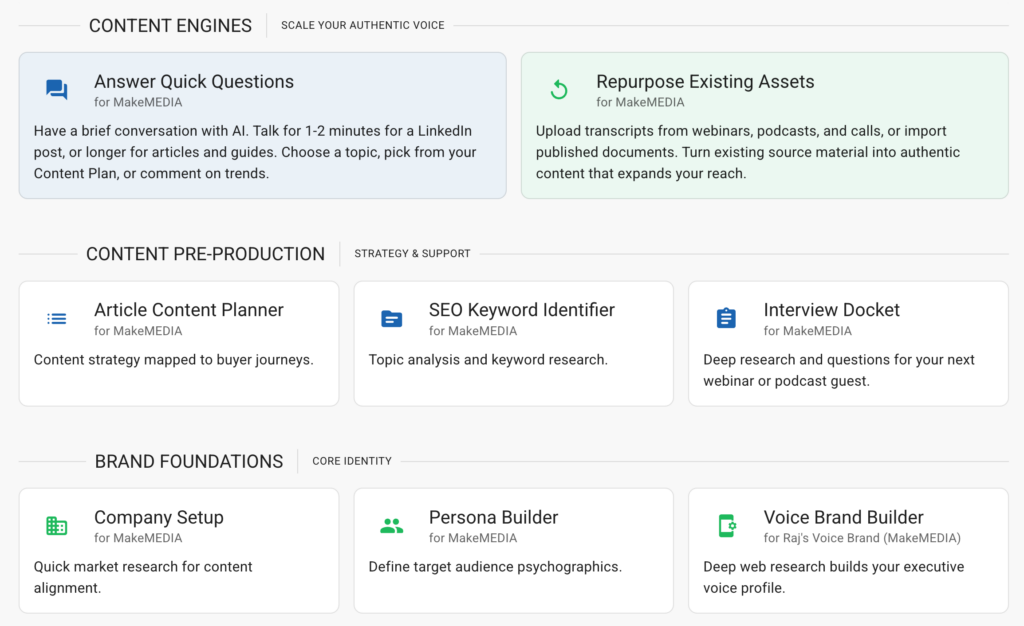Click the CONTENT PRE-PRODUCTION section heading
The width and height of the screenshot is (1024, 626).
click(x=205, y=254)
